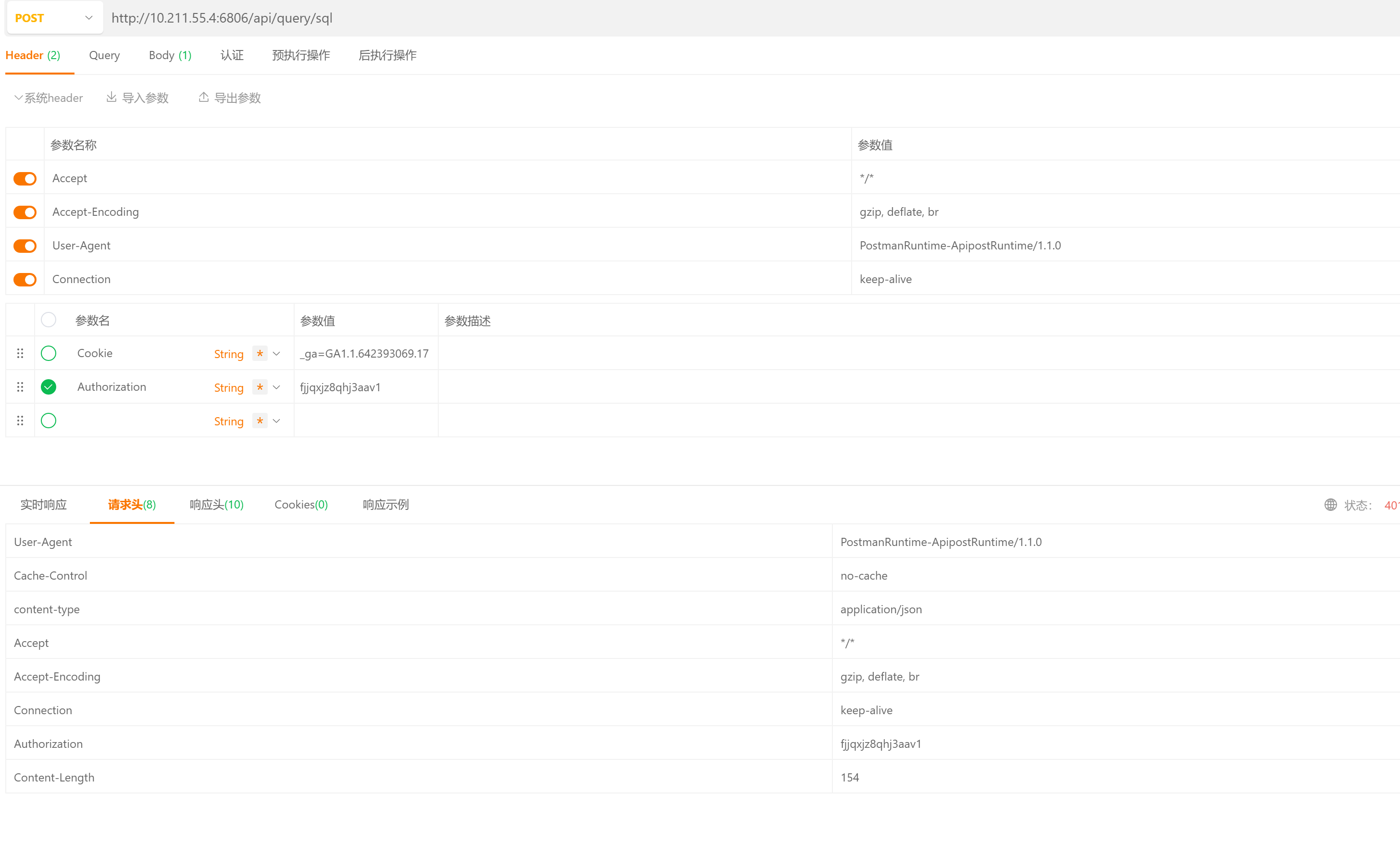Click the globe icon beside status

(x=1330, y=505)
